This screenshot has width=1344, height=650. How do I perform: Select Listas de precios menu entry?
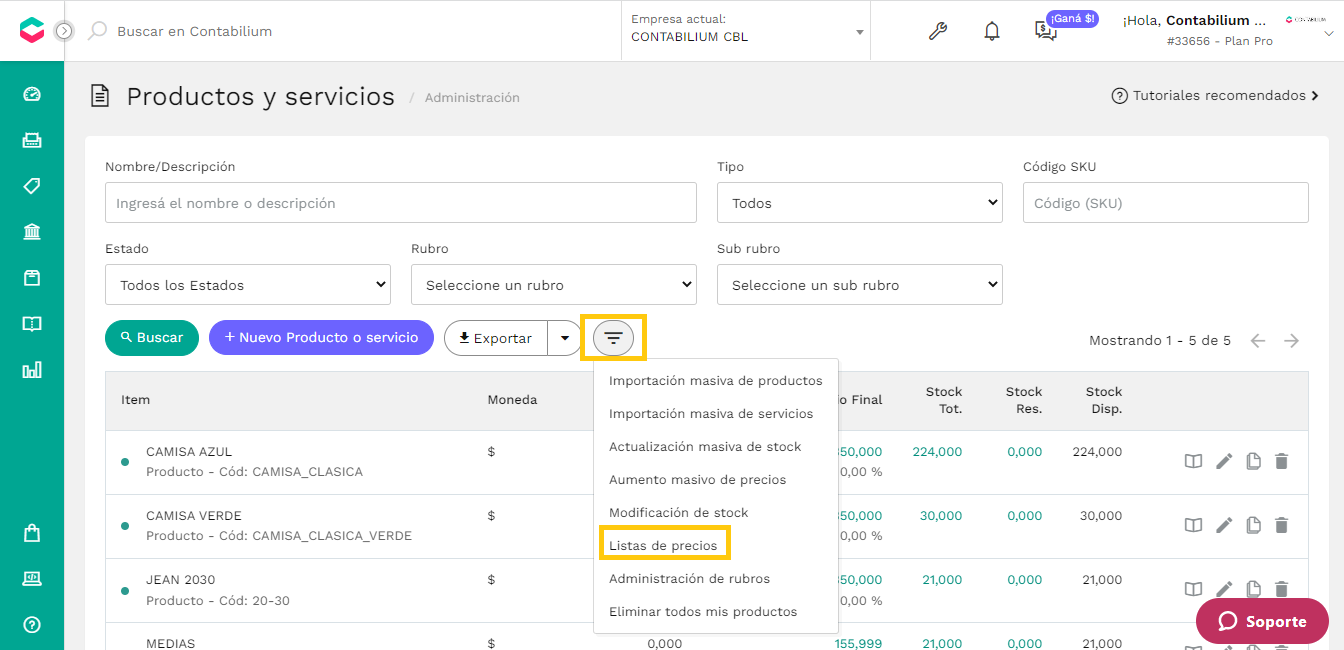coord(716,546)
